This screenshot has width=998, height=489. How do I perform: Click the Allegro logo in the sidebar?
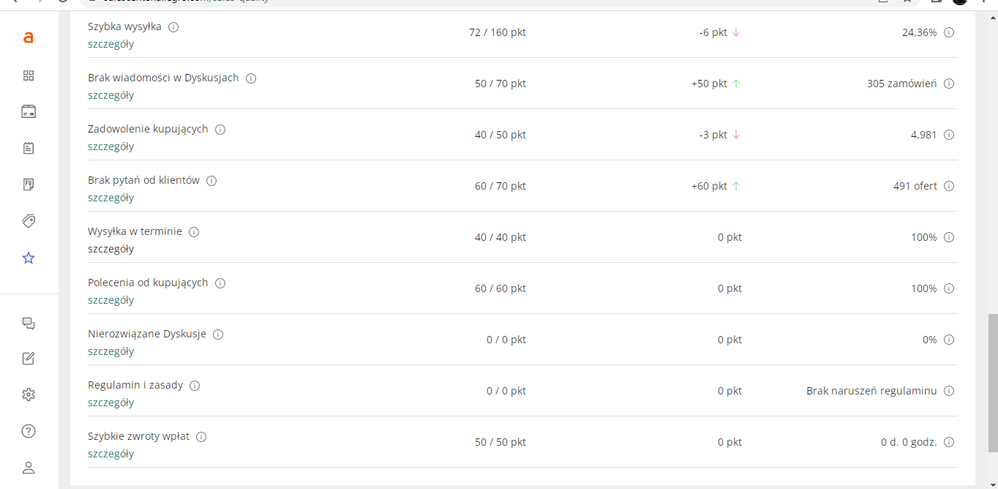(28, 38)
